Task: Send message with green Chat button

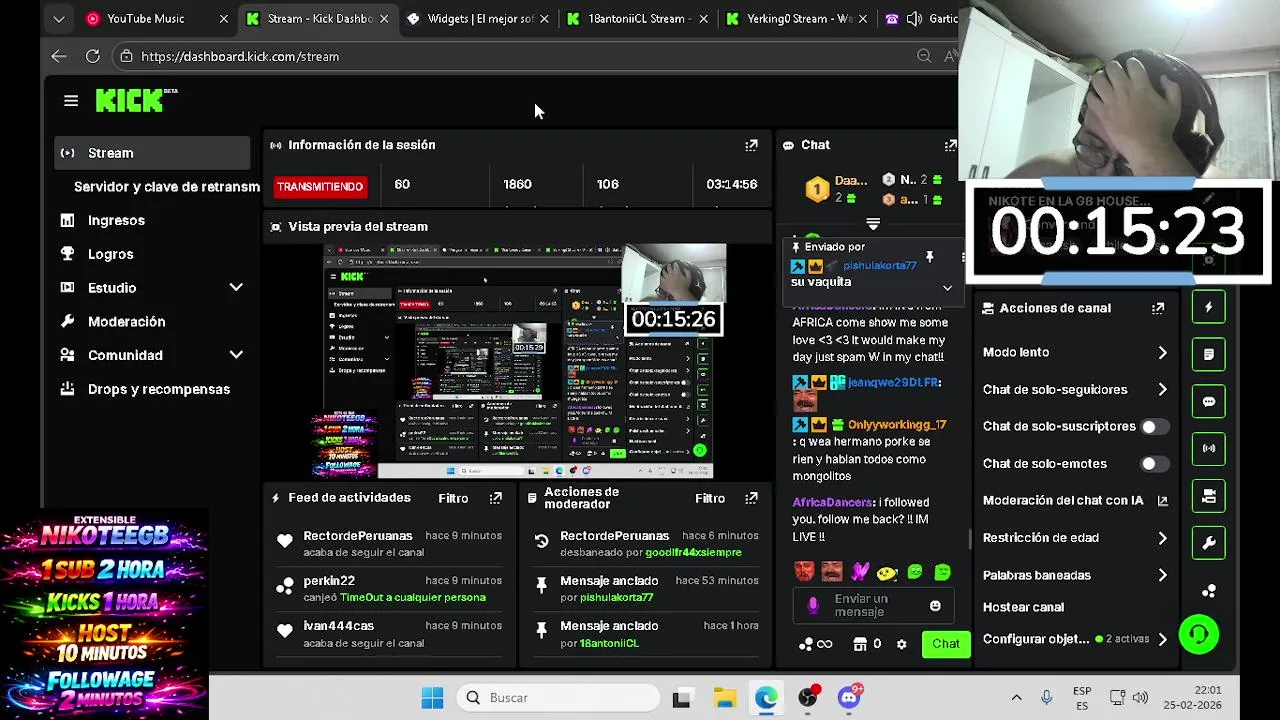Action: 946,644
